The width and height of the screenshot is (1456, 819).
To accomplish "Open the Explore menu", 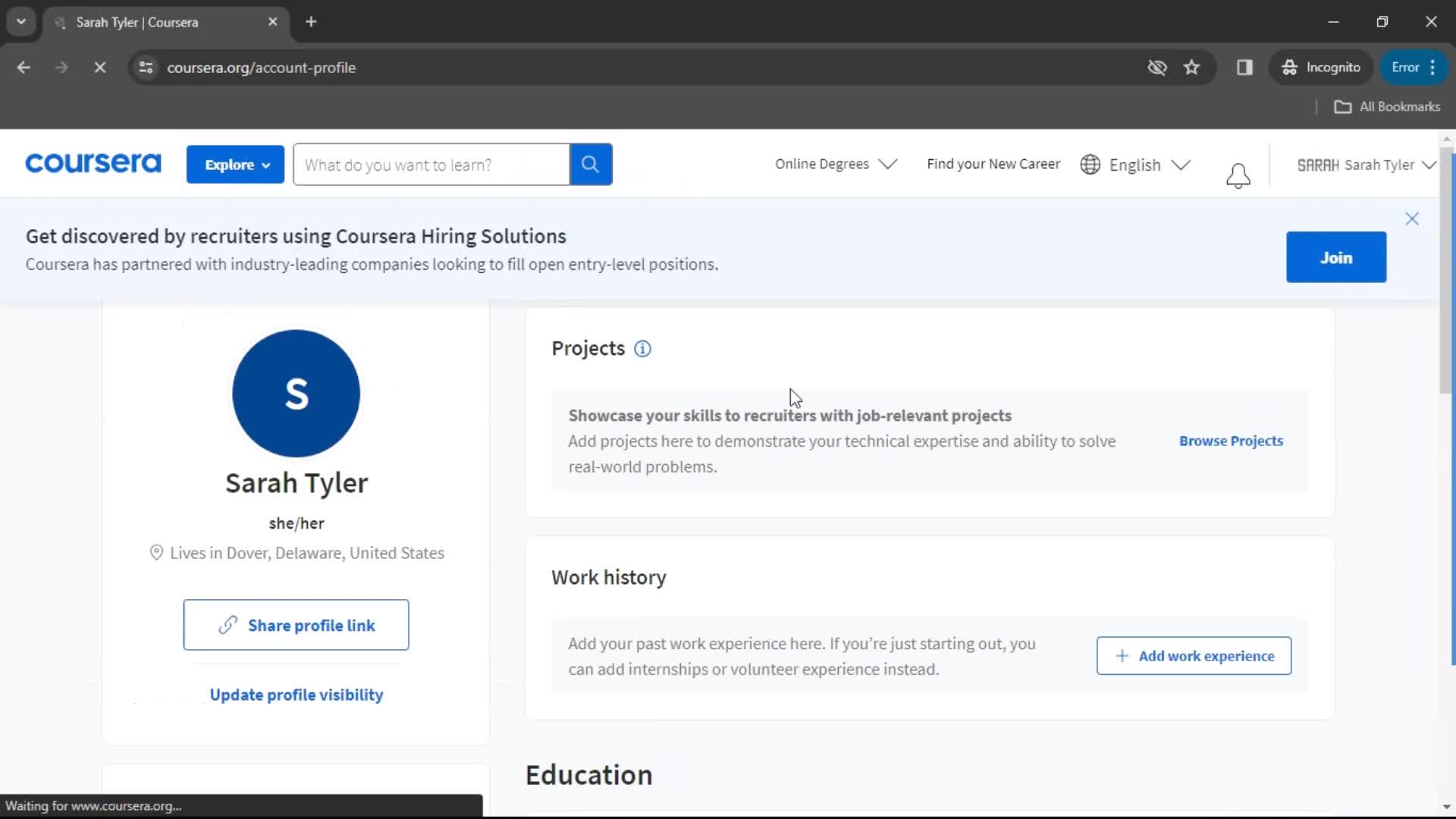I will coord(236,164).
